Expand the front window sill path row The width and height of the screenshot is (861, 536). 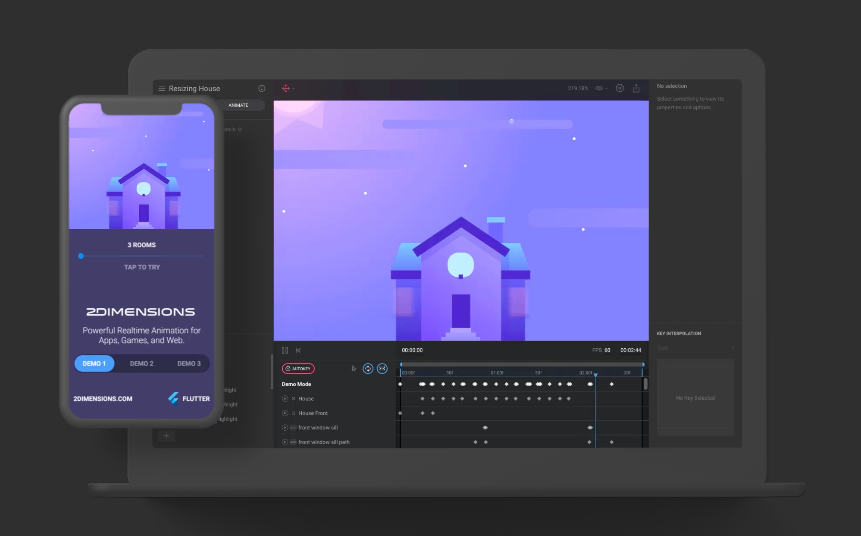tap(285, 442)
